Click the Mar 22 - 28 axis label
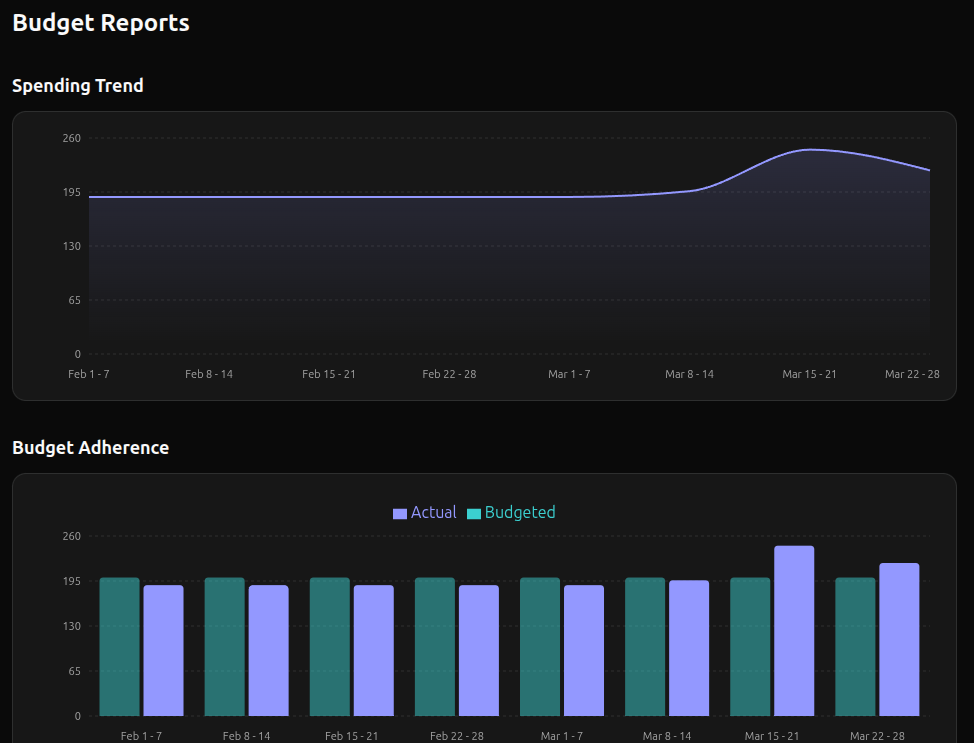Viewport: 974px width, 743px height. (x=912, y=374)
